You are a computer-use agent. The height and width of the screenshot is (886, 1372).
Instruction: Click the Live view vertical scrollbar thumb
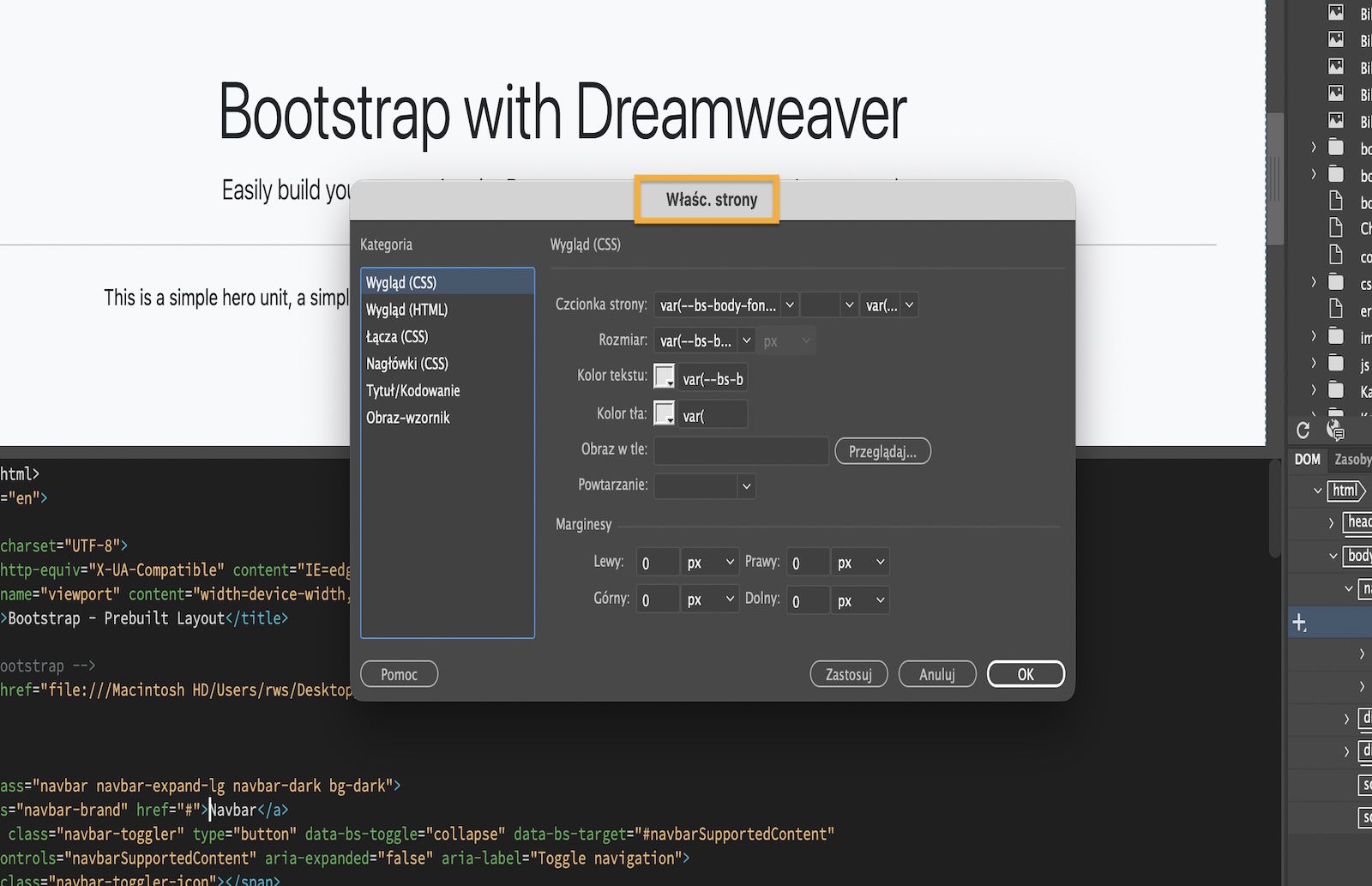click(x=1276, y=178)
